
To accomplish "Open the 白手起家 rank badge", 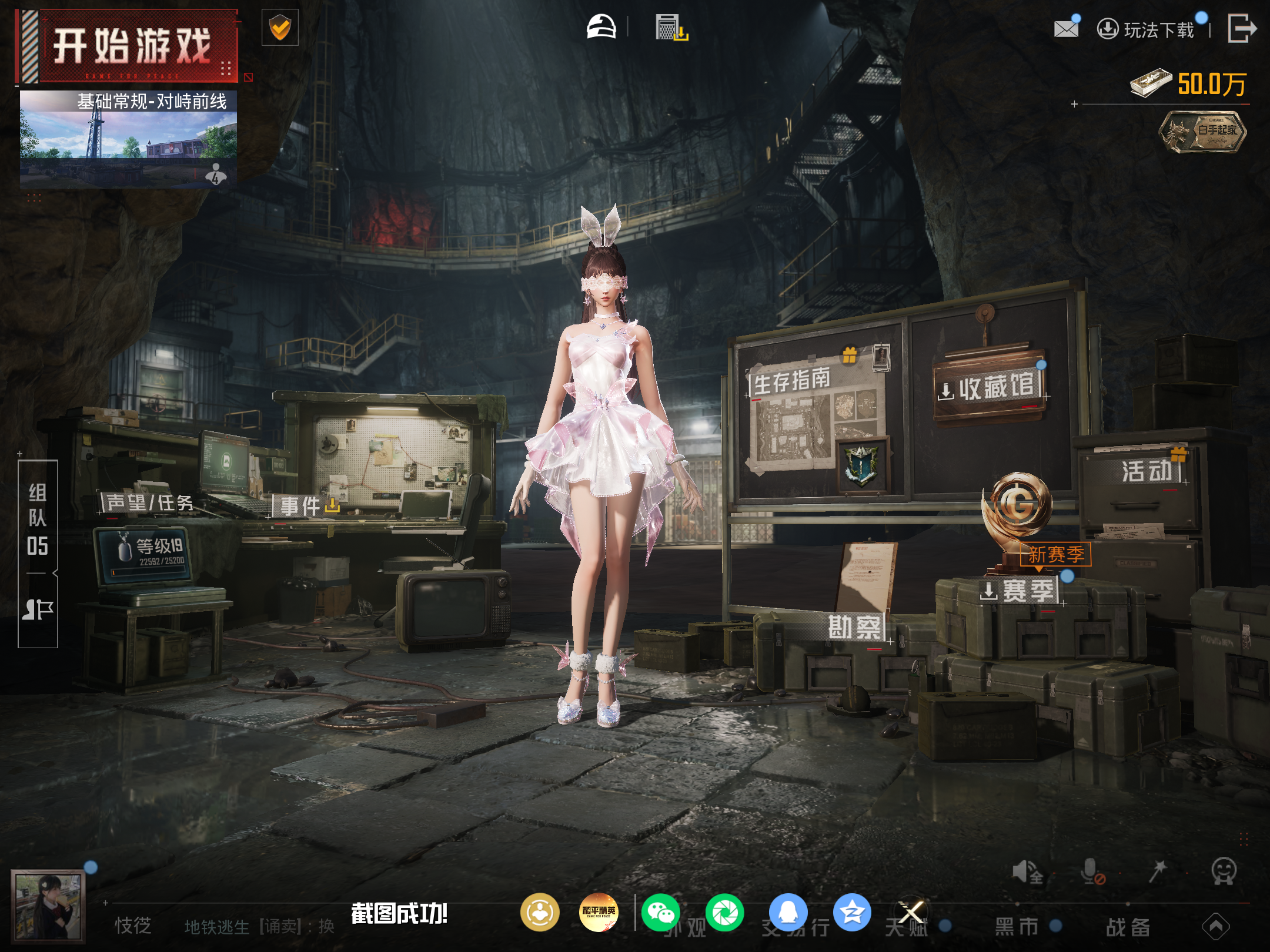I will coord(1202,132).
